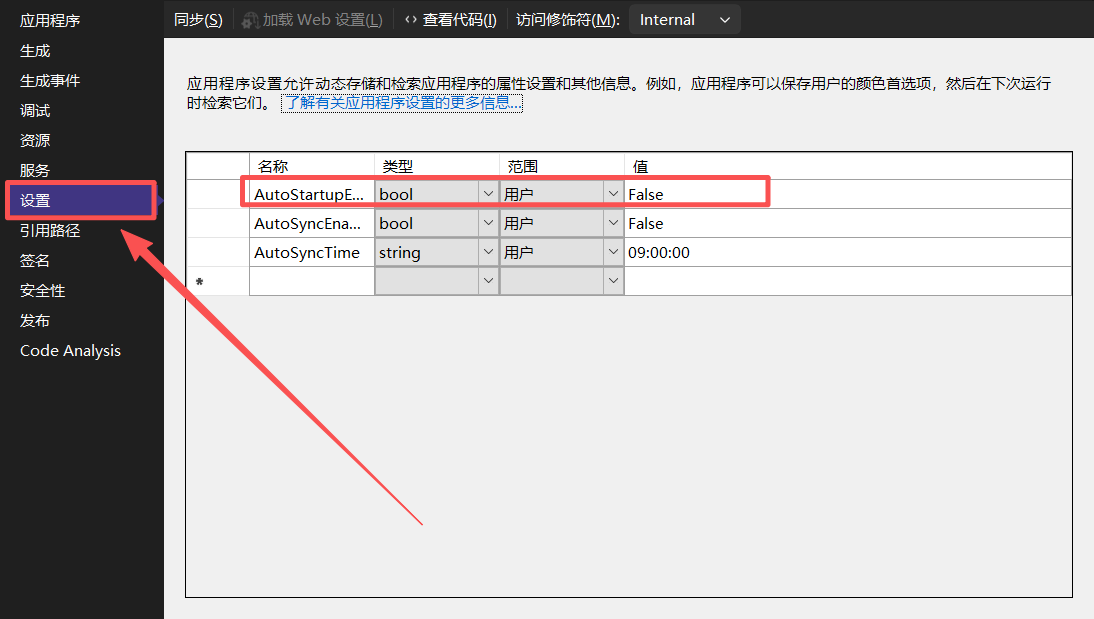Open the Code Analysis tab
The height and width of the screenshot is (619, 1094).
70,351
